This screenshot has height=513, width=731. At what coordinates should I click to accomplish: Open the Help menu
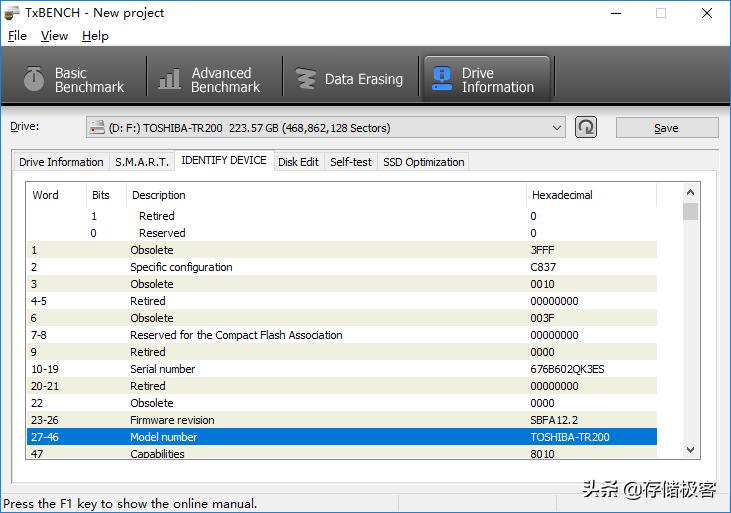point(95,36)
